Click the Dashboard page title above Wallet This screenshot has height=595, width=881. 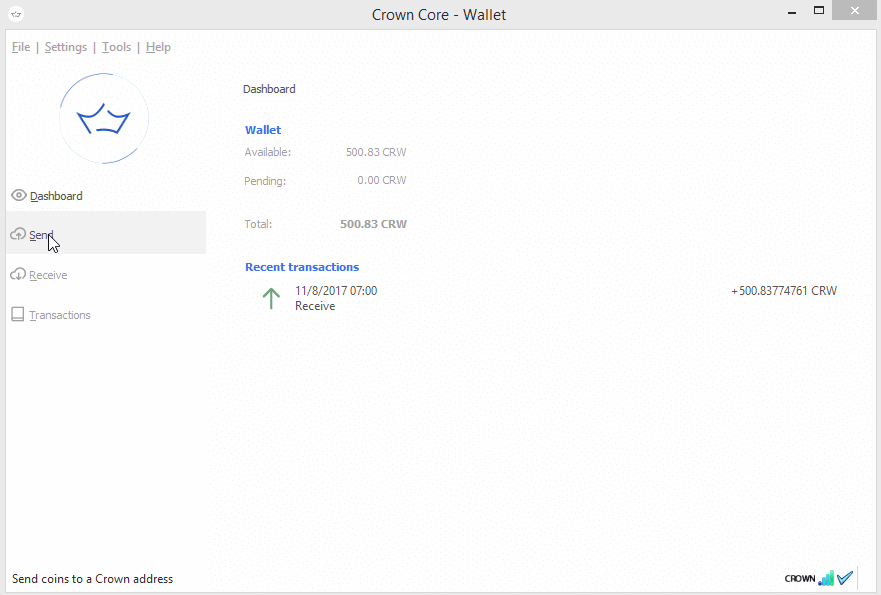pyautogui.click(x=269, y=89)
